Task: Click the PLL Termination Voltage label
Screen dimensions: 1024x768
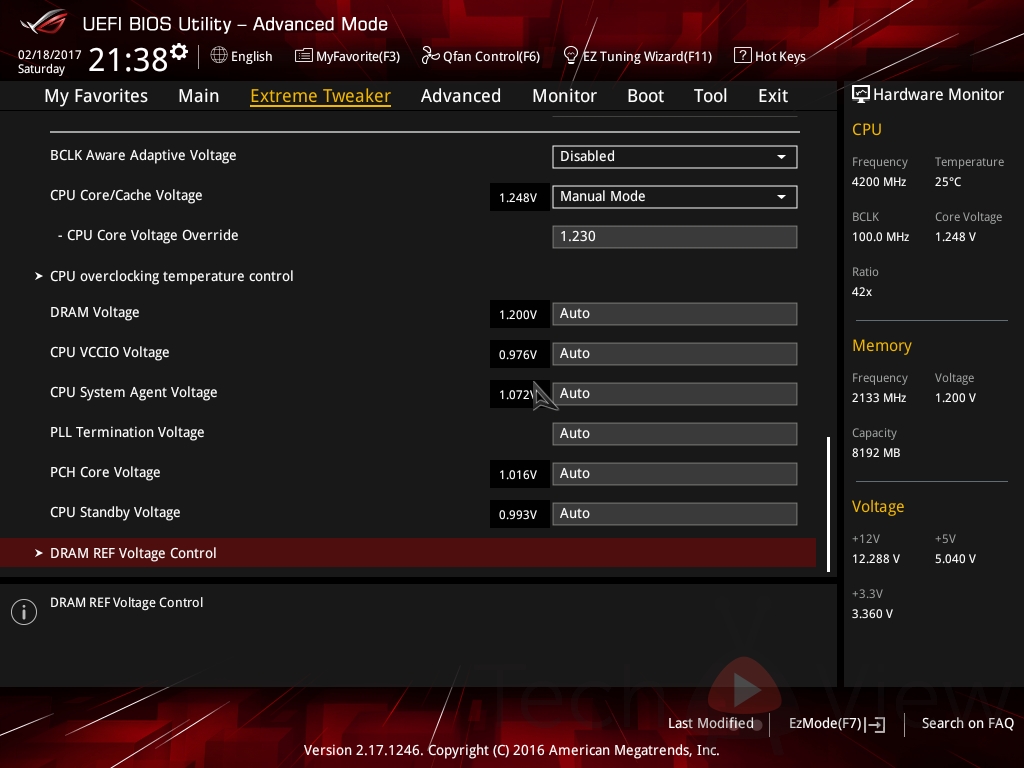Action: [x=127, y=432]
